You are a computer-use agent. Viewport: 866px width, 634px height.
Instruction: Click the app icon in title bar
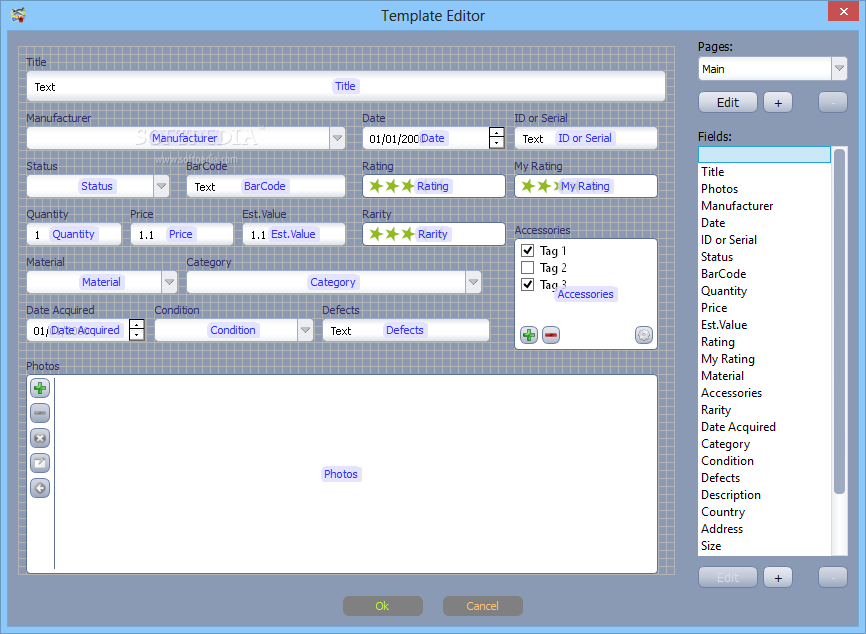click(x=18, y=14)
